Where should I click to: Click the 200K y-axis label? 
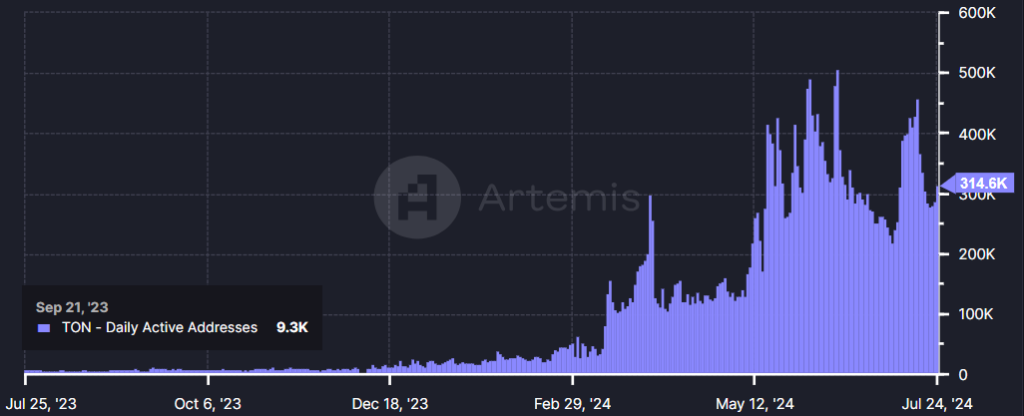click(x=978, y=254)
